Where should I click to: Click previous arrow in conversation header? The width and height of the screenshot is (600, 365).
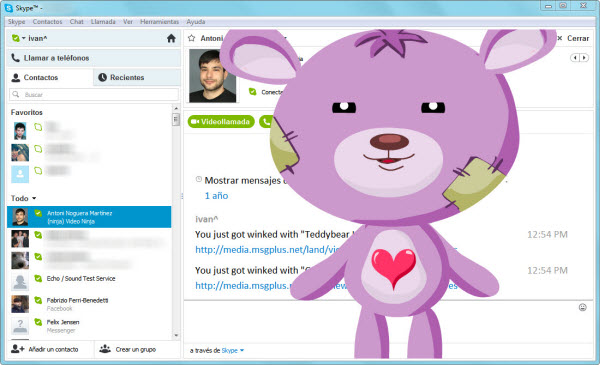575,57
